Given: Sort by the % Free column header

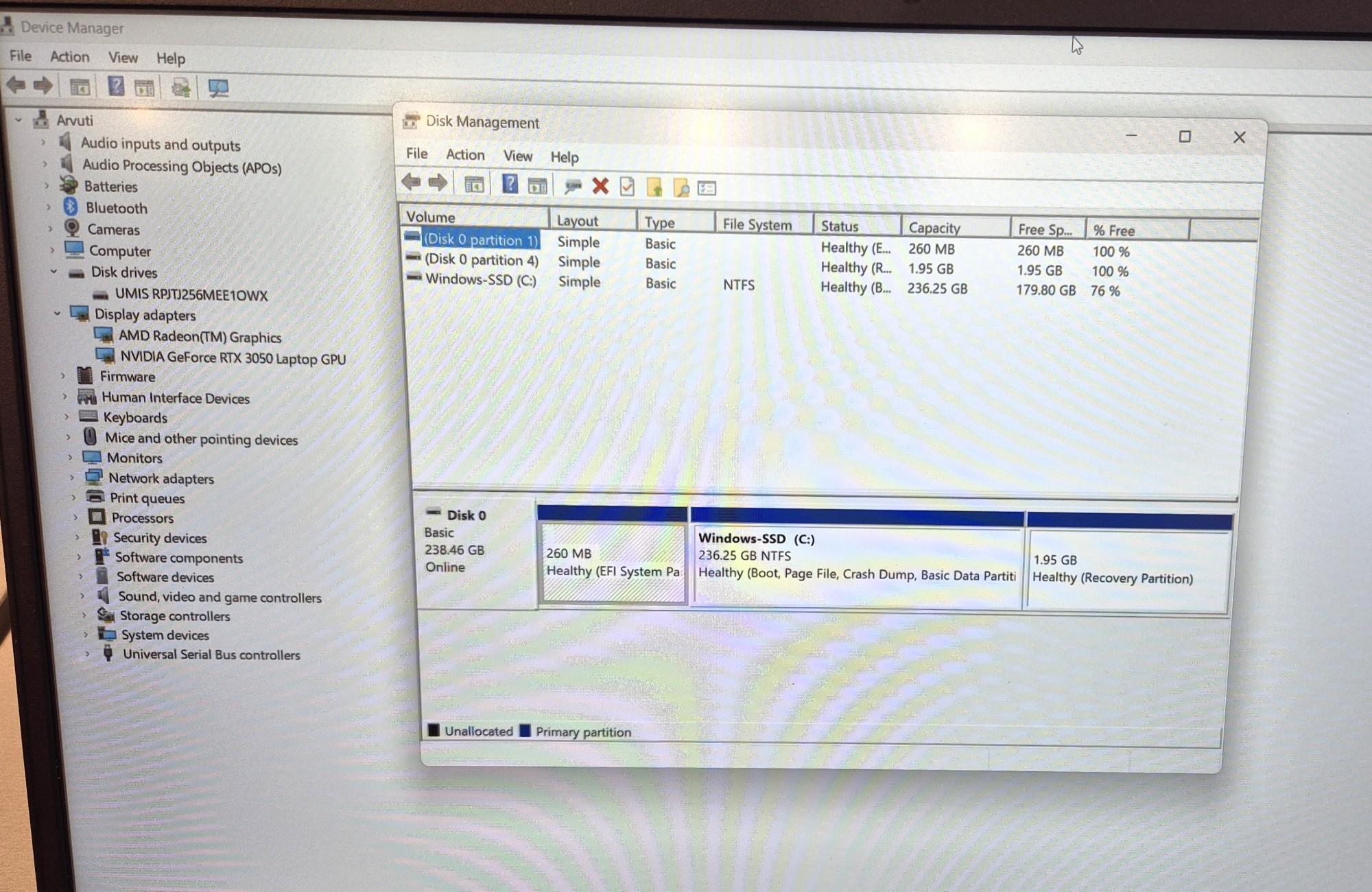Looking at the screenshot, I should pos(1137,231).
